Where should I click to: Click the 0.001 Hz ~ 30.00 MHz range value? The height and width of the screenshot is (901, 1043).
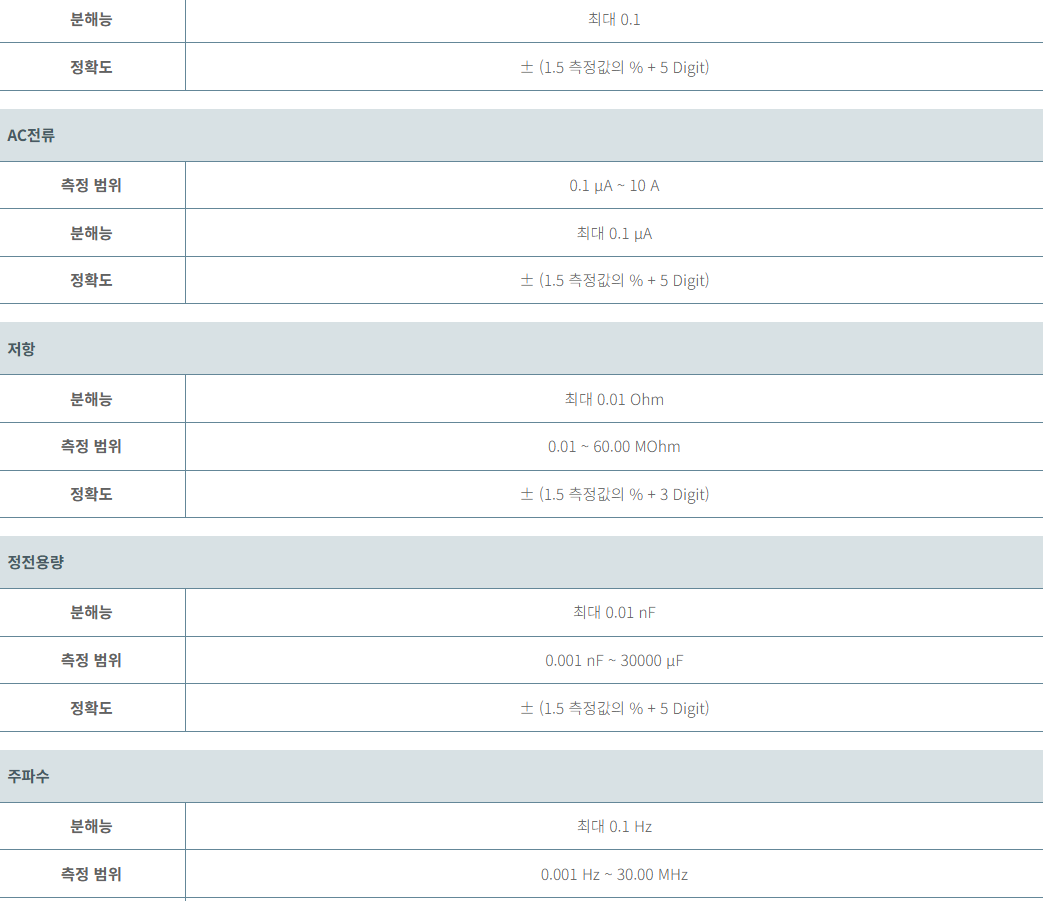point(614,874)
